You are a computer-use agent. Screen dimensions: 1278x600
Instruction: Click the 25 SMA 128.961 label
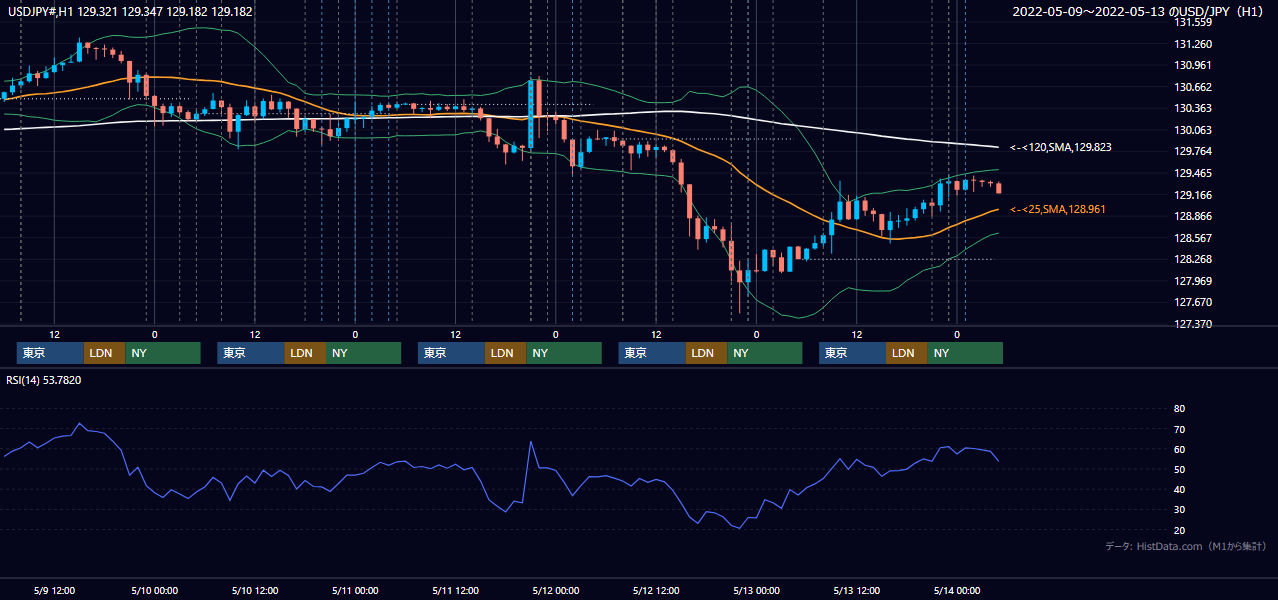1058,209
